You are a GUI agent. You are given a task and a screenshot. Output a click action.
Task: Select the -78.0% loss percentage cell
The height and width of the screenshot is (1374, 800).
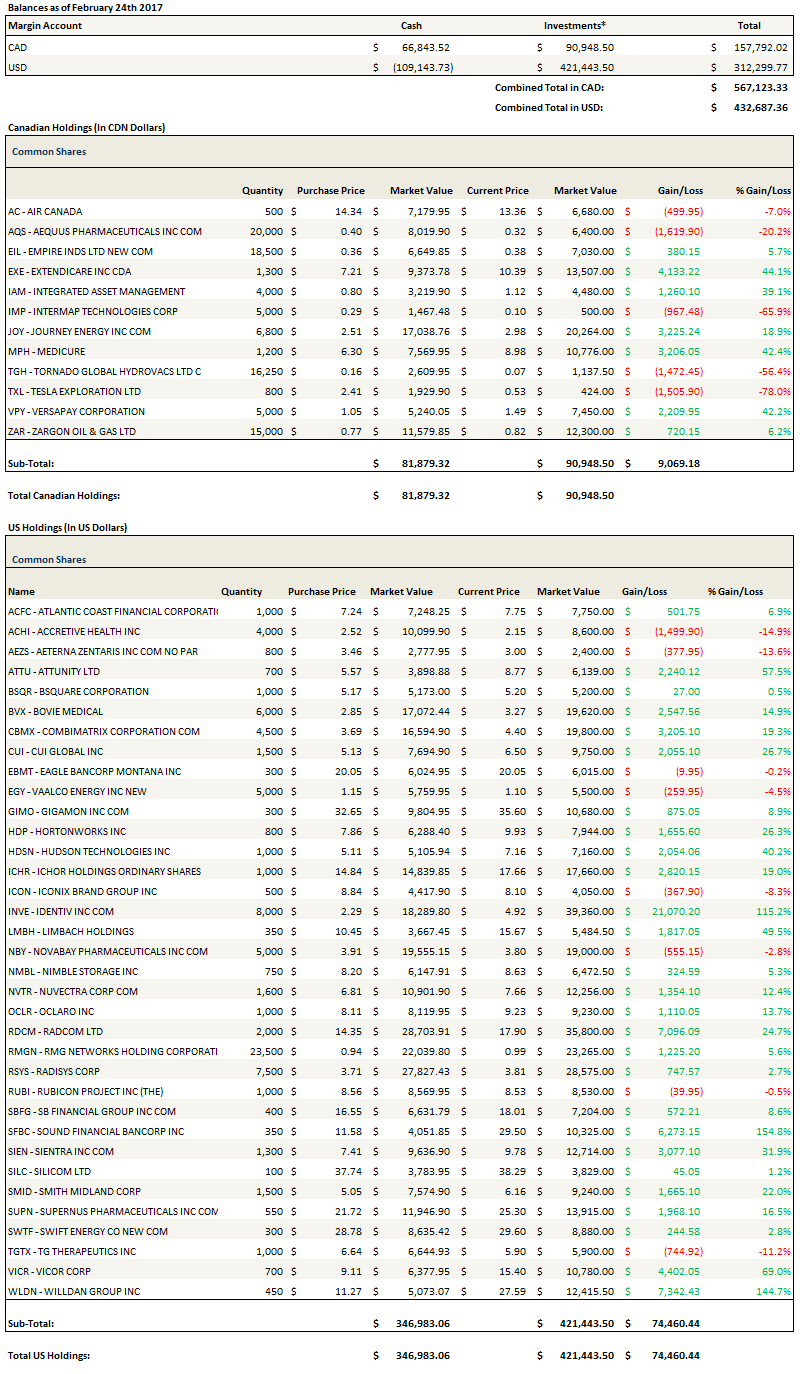(776, 391)
